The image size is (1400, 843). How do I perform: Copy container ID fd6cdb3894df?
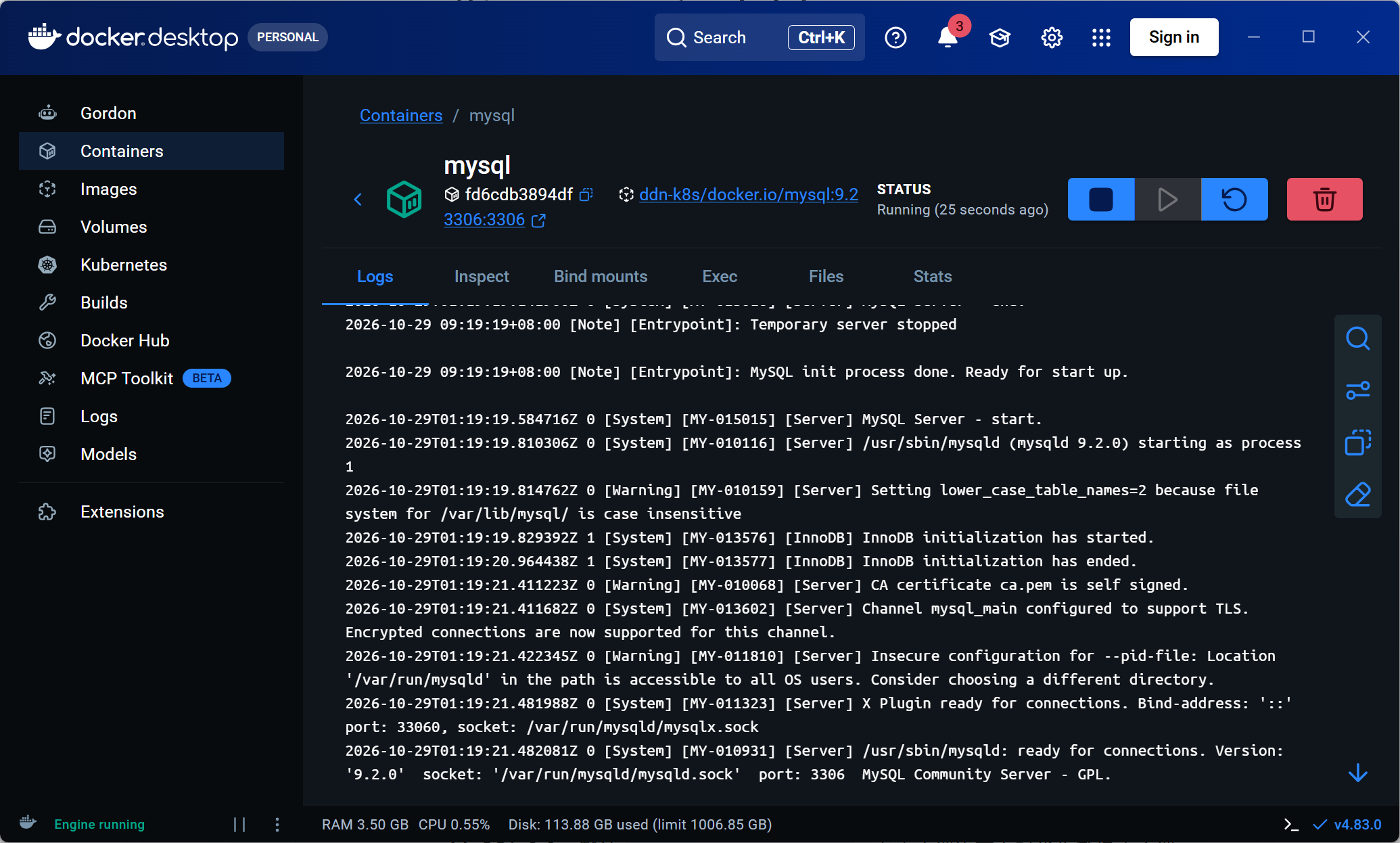pyautogui.click(x=586, y=195)
